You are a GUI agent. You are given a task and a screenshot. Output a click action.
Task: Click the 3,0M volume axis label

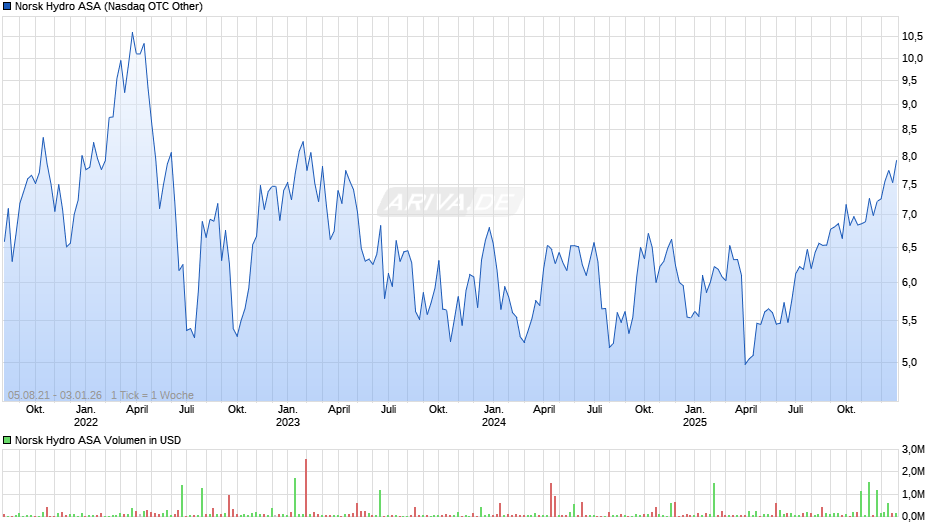coord(913,449)
